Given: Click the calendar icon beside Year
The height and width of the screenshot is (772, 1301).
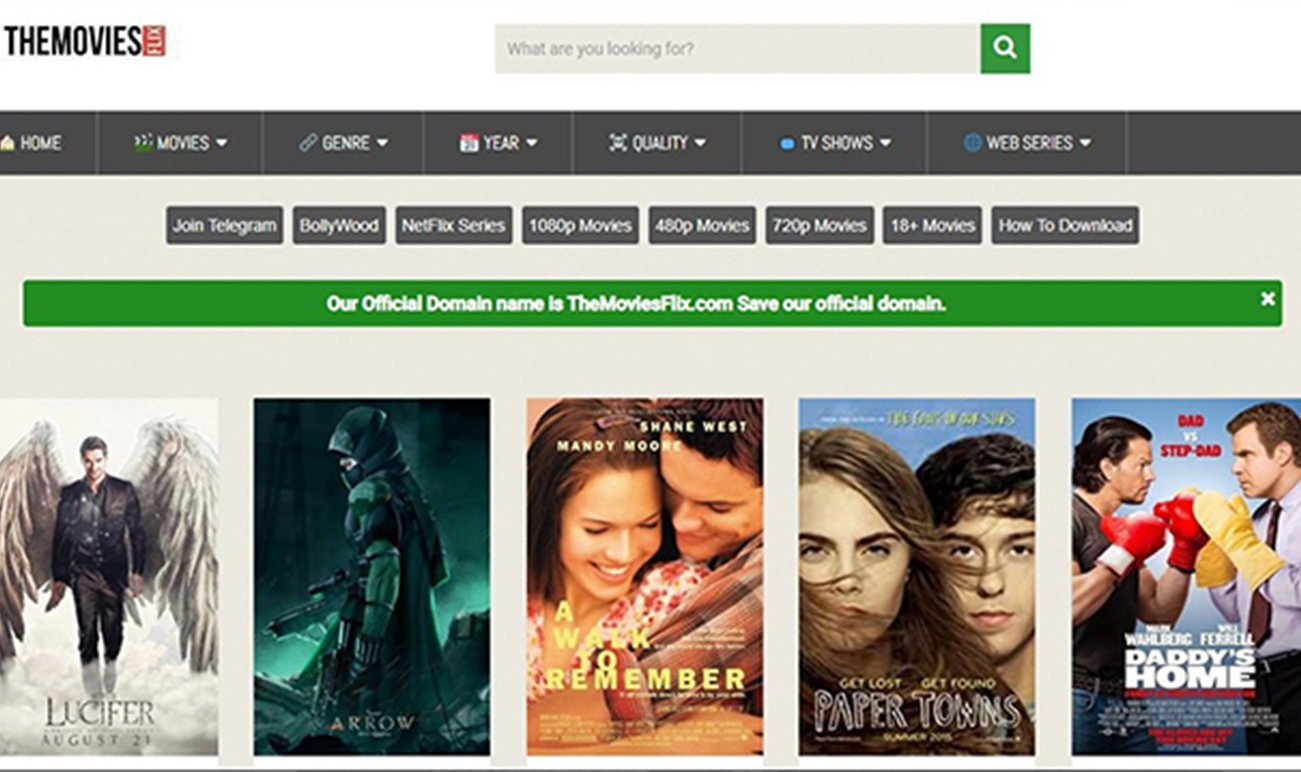Looking at the screenshot, I should point(469,143).
